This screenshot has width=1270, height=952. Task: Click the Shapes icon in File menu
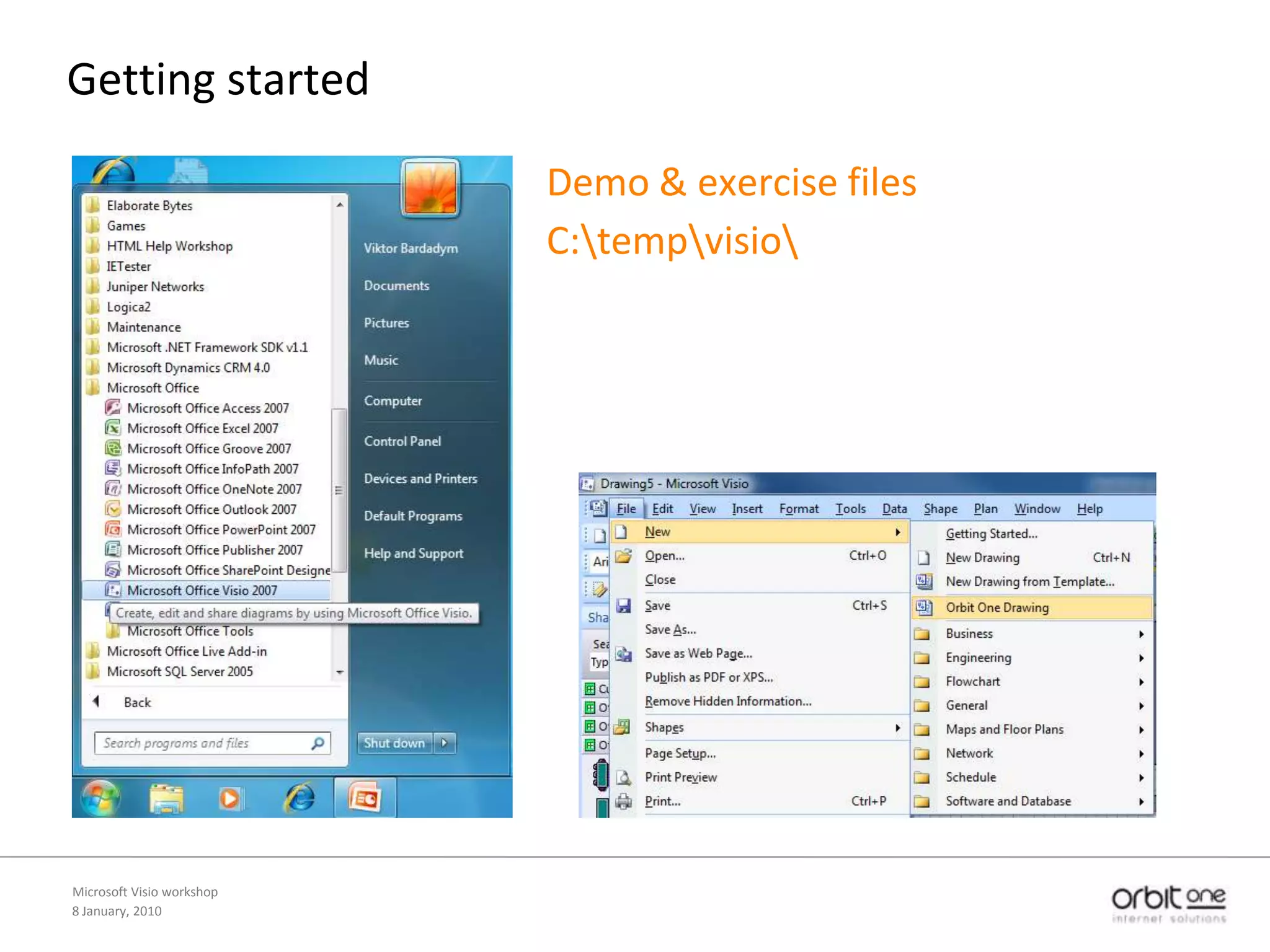coord(623,727)
